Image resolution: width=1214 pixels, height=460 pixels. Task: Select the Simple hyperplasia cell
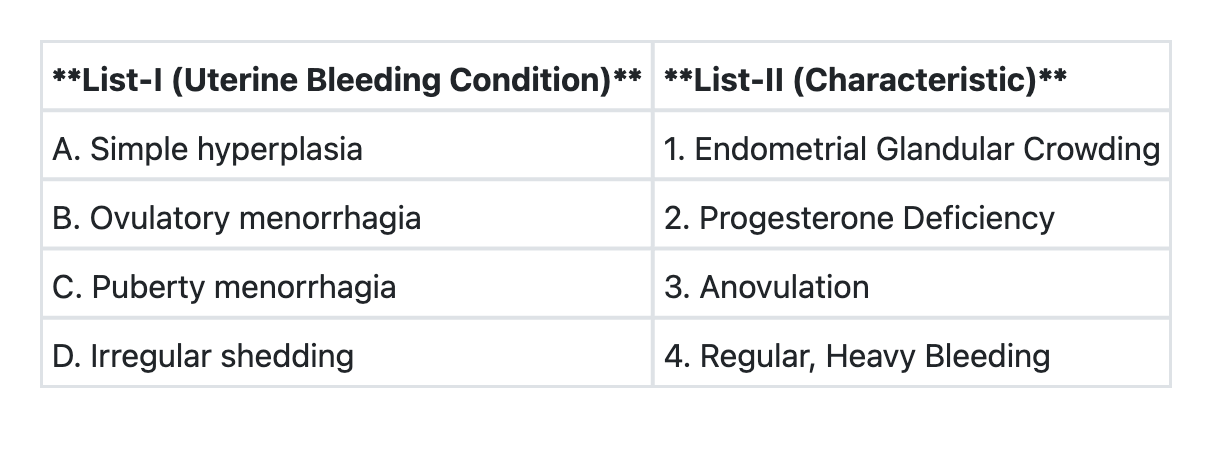[207, 149]
